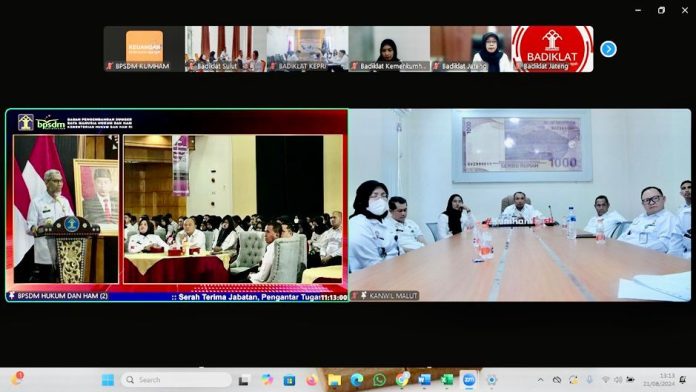Open the Copilot taskbar icon
This screenshot has width=696, height=392.
pyautogui.click(x=267, y=380)
